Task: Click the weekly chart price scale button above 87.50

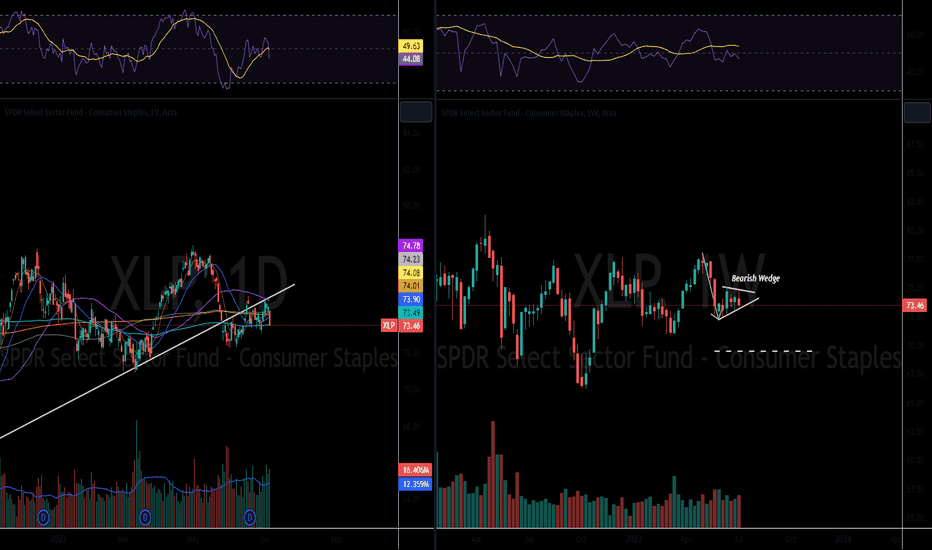Action: coord(917,112)
